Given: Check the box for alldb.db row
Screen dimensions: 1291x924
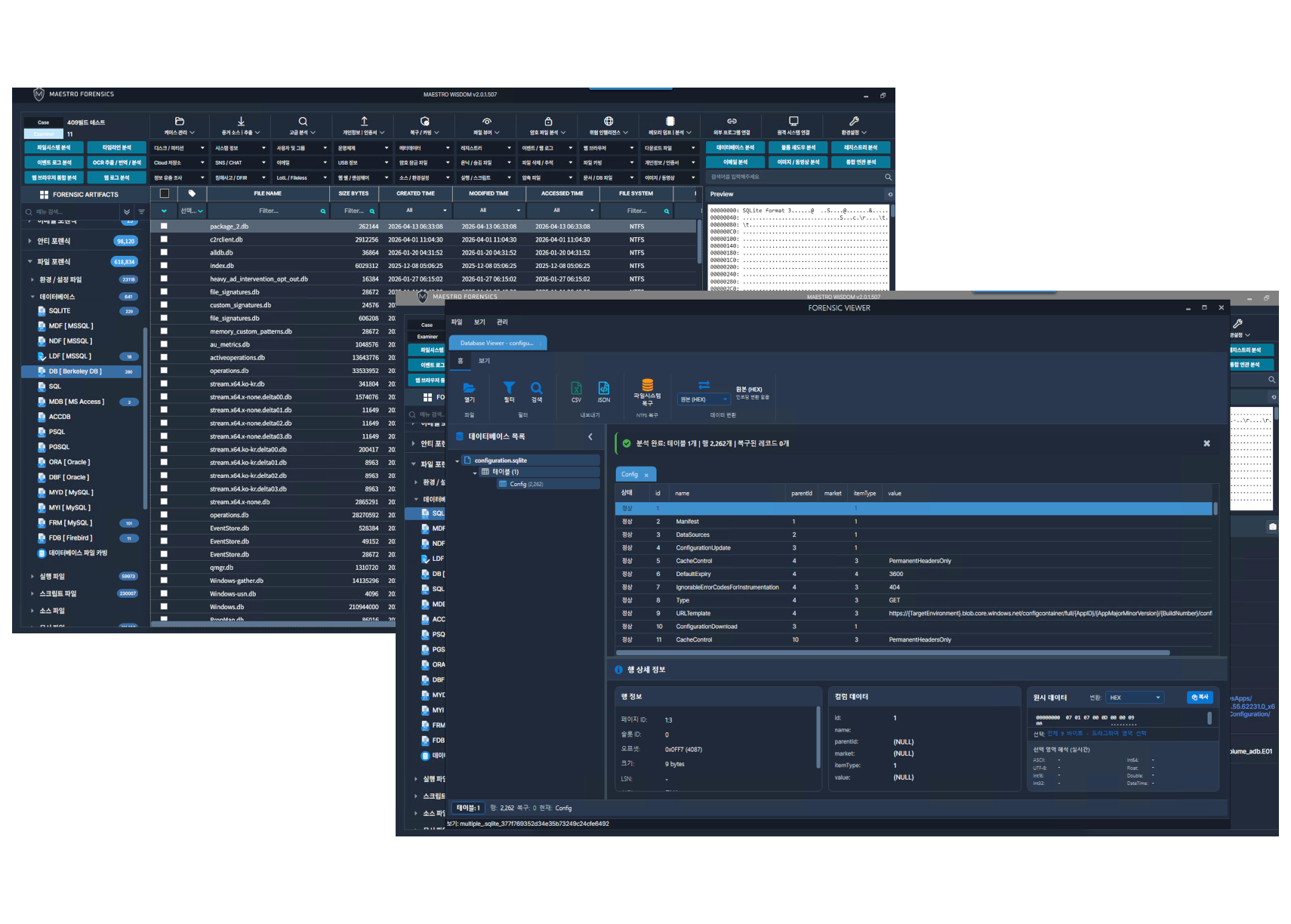Looking at the screenshot, I should pyautogui.click(x=164, y=252).
